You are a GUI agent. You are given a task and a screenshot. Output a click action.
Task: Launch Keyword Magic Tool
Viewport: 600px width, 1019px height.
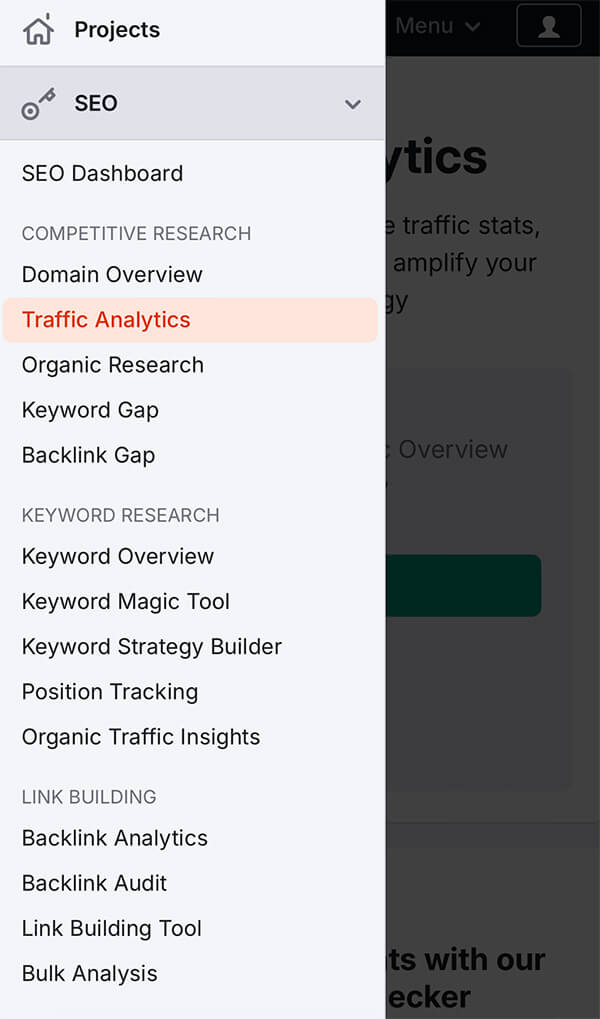click(126, 601)
